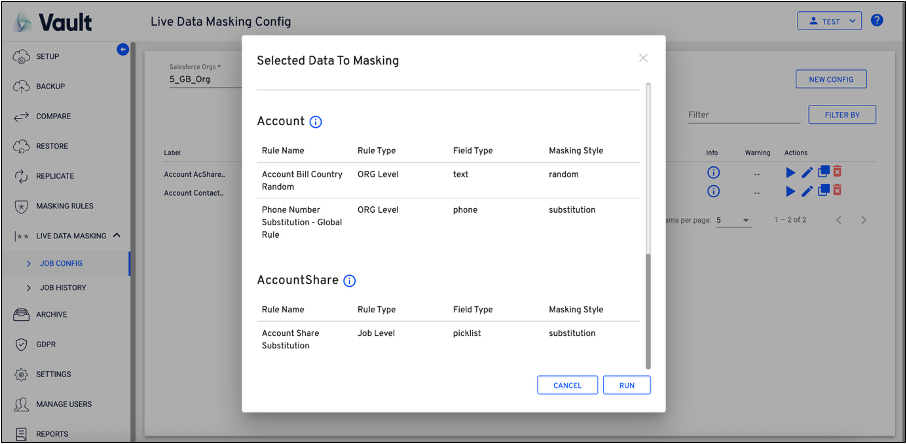Click the info icon next to Account heading

(x=316, y=122)
